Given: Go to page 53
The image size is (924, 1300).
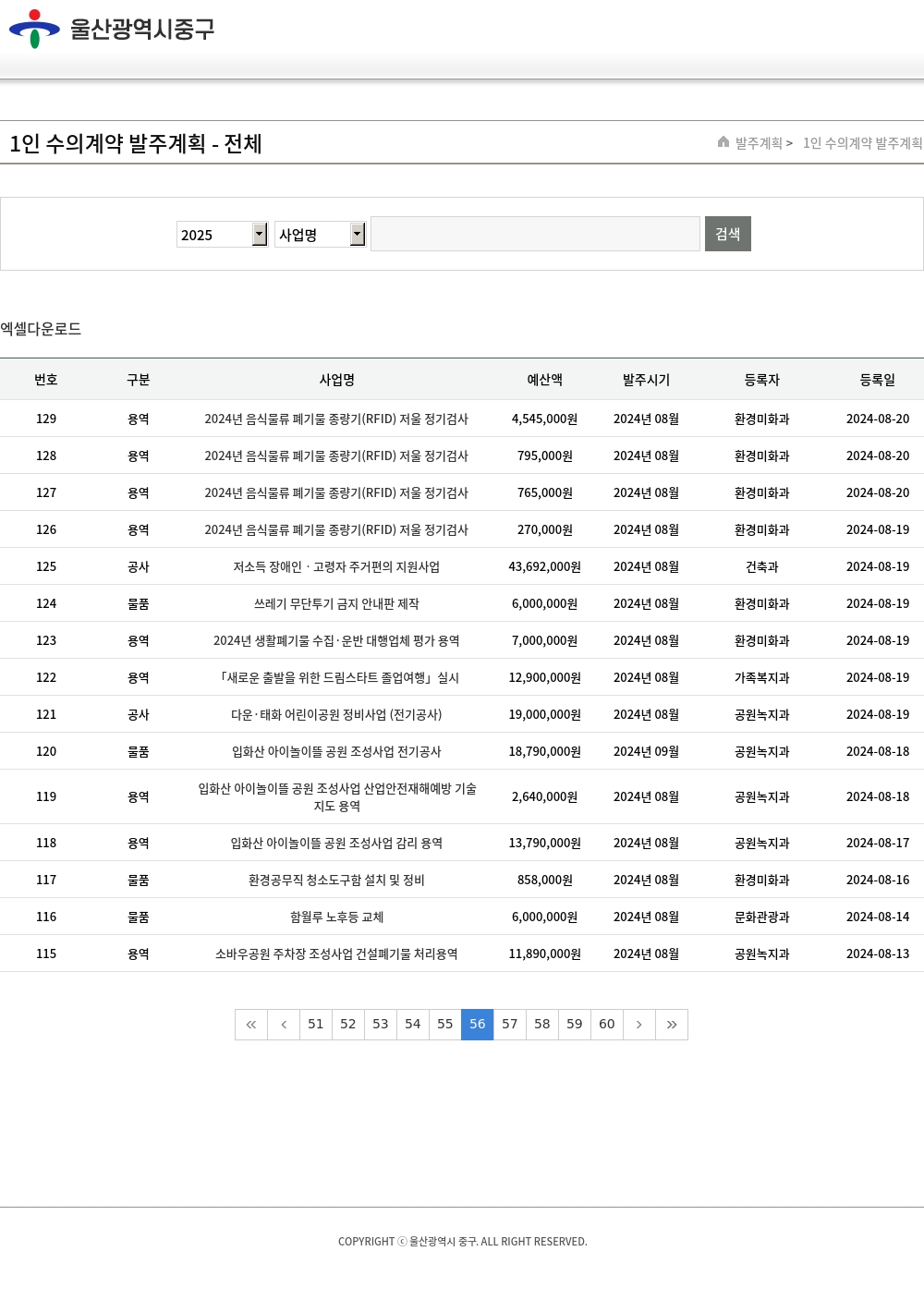Looking at the screenshot, I should [x=381, y=1025].
